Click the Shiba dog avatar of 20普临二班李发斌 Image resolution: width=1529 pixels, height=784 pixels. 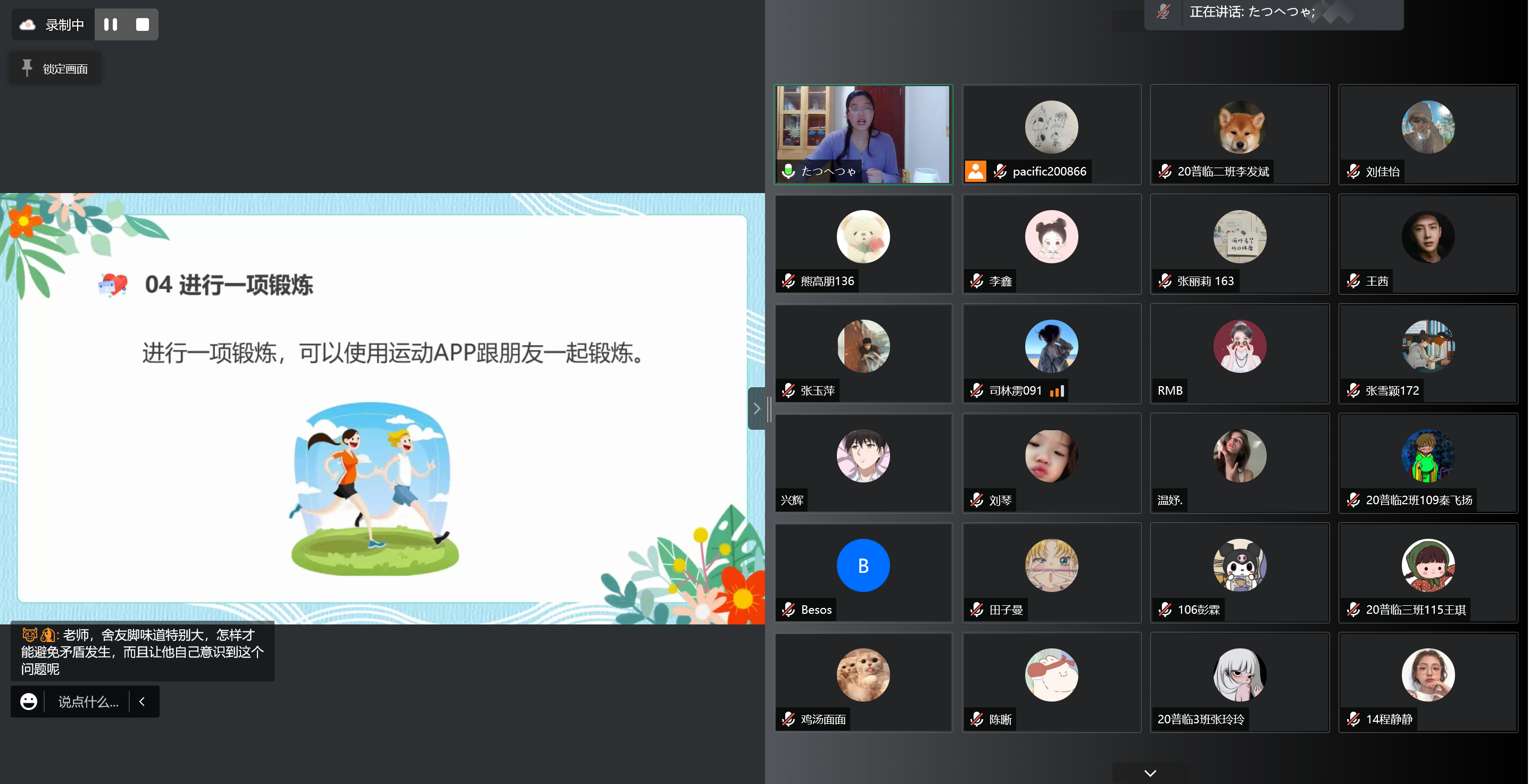tap(1240, 127)
